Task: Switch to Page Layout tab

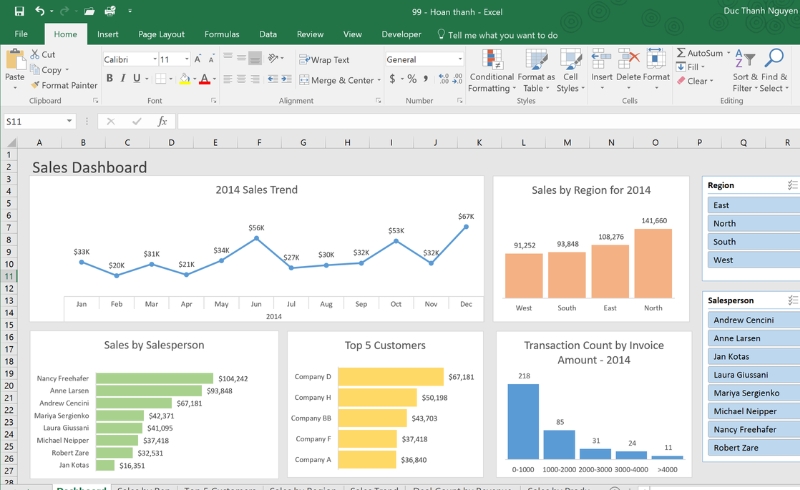Action: (x=161, y=34)
